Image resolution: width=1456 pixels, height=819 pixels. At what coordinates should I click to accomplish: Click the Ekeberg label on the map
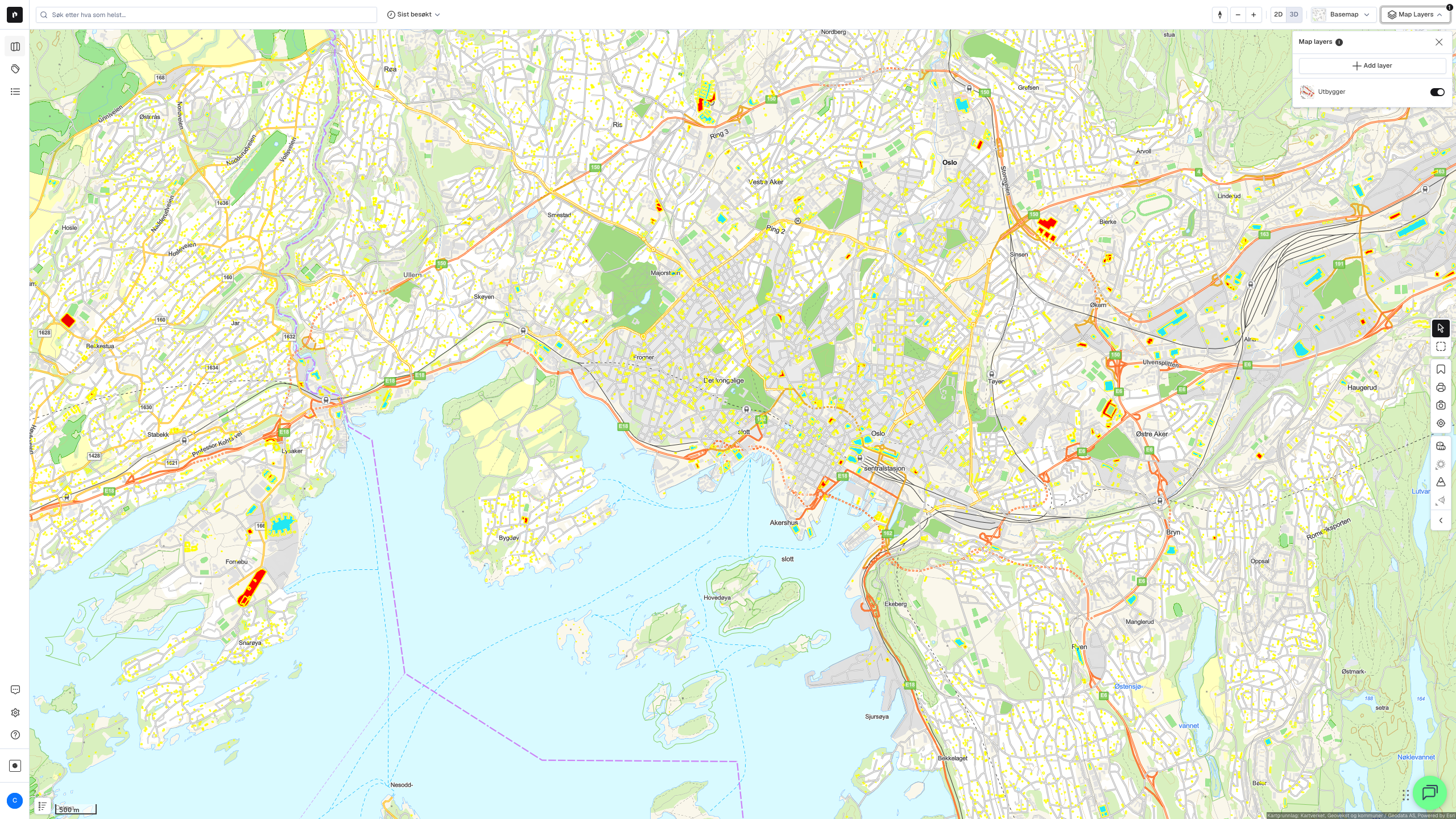[896, 604]
